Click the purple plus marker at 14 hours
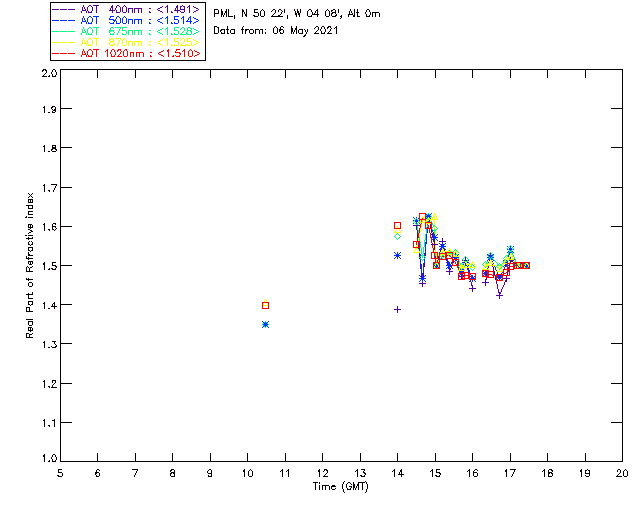 (x=398, y=309)
